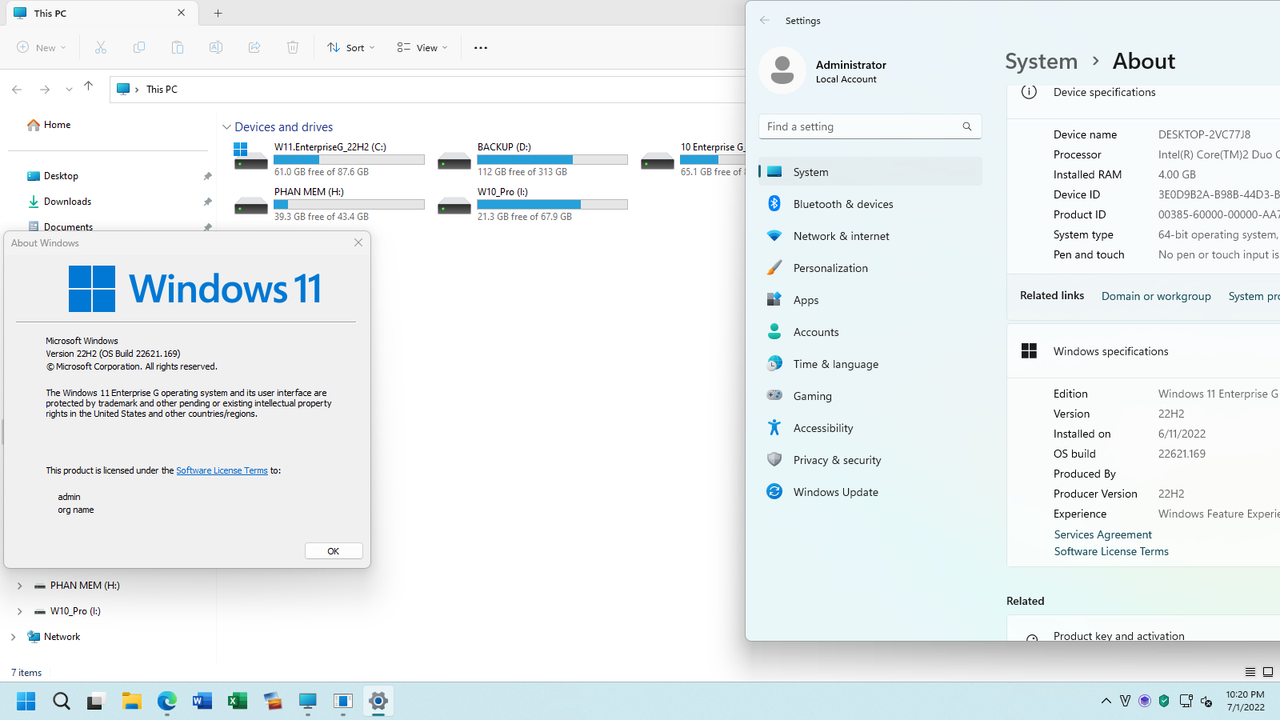The width and height of the screenshot is (1280, 720).
Task: Switch to Details view in File Explorer status bar
Action: tap(1250, 672)
